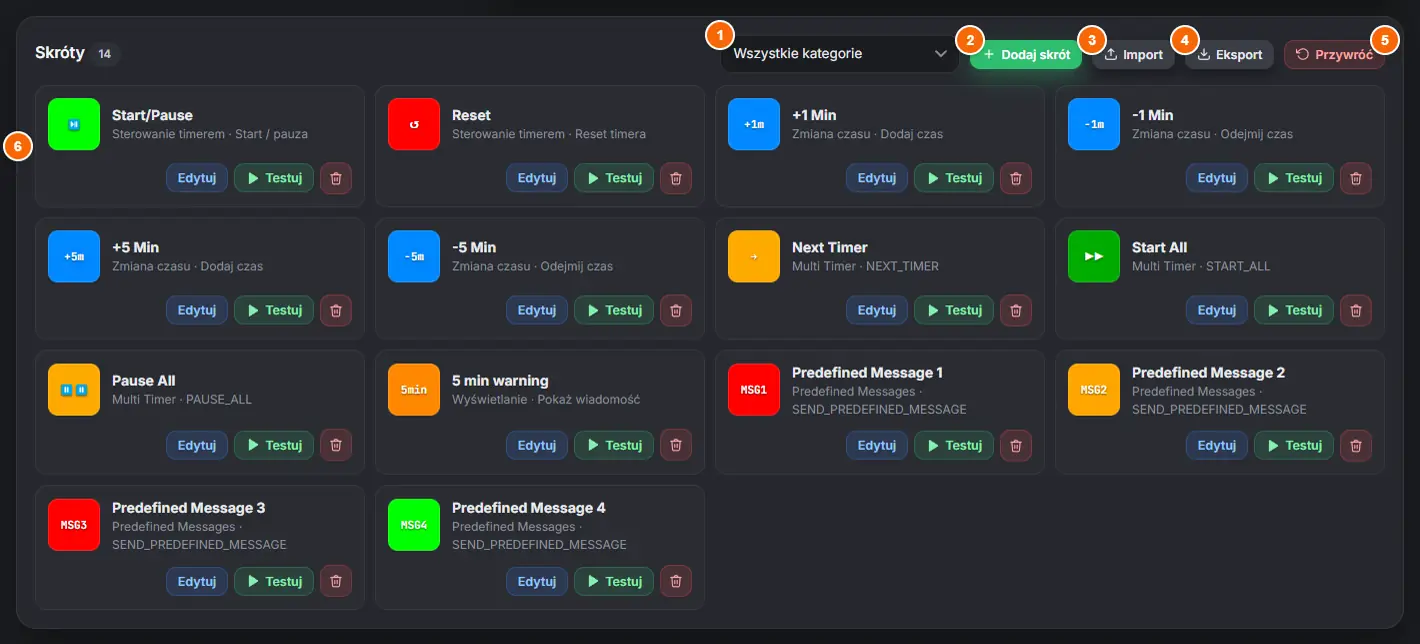Click the Przywróć button
This screenshot has height=644, width=1420.
click(x=1334, y=55)
